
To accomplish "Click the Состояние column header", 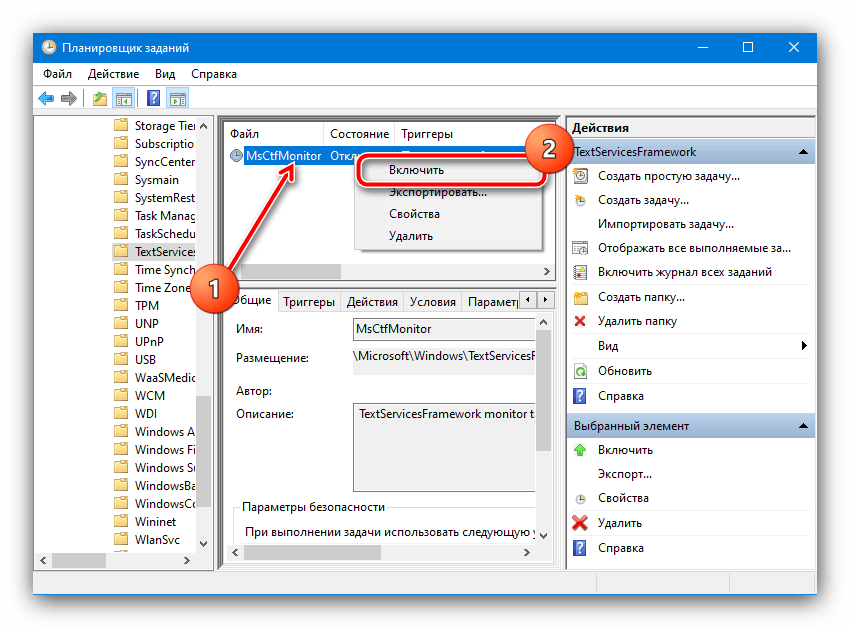I will [359, 134].
